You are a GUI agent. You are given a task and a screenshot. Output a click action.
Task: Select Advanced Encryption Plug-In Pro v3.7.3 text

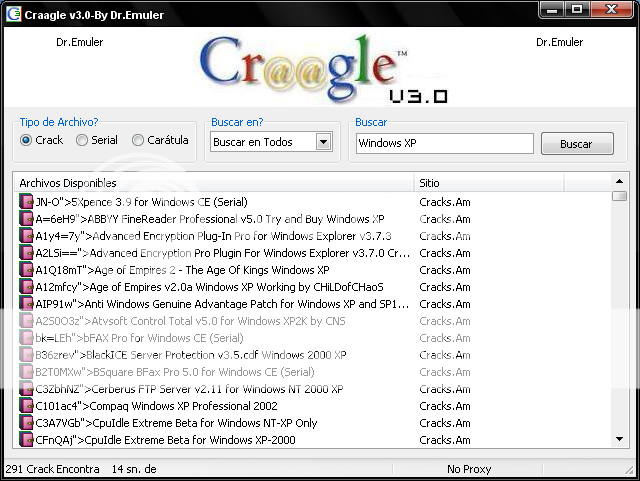(213, 236)
